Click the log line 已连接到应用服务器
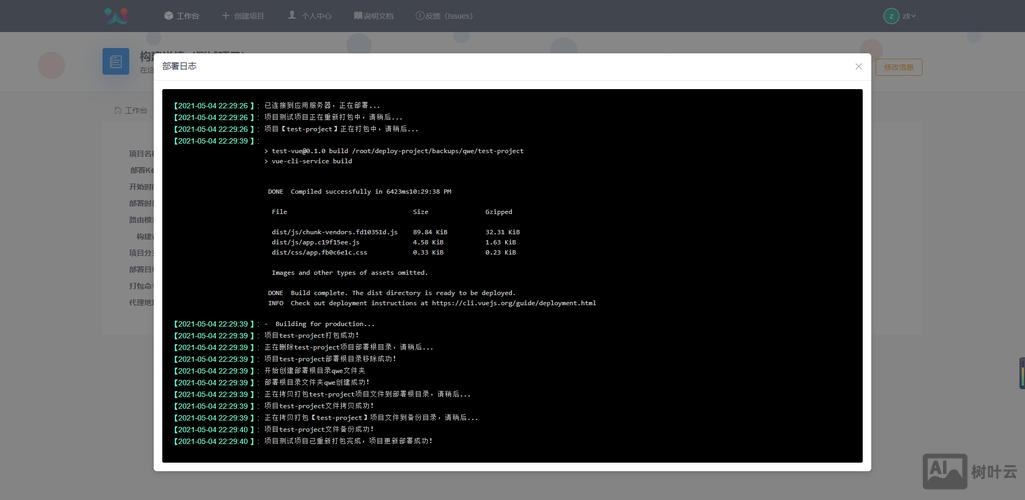This screenshot has width=1025, height=500. (x=322, y=105)
